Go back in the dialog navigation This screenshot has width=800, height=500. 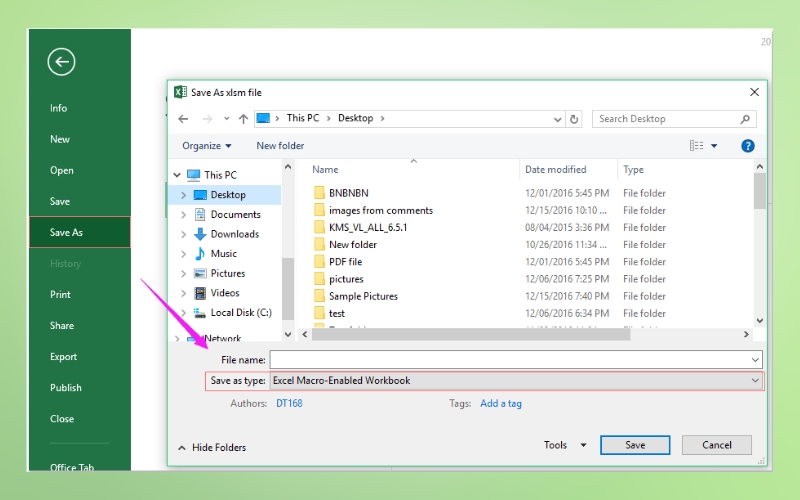(x=183, y=119)
